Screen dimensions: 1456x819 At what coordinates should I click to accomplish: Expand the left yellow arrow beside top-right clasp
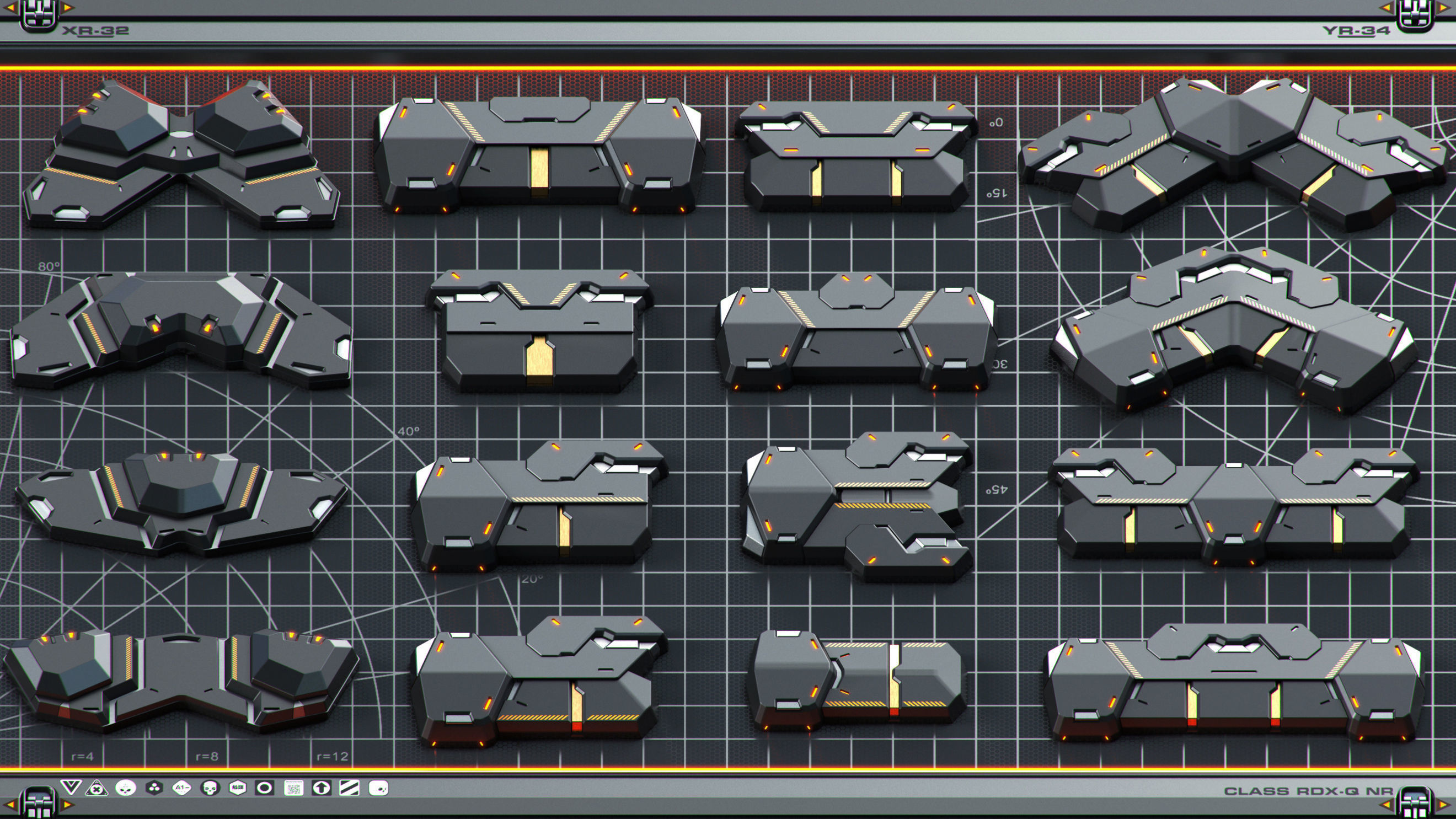click(x=1387, y=8)
